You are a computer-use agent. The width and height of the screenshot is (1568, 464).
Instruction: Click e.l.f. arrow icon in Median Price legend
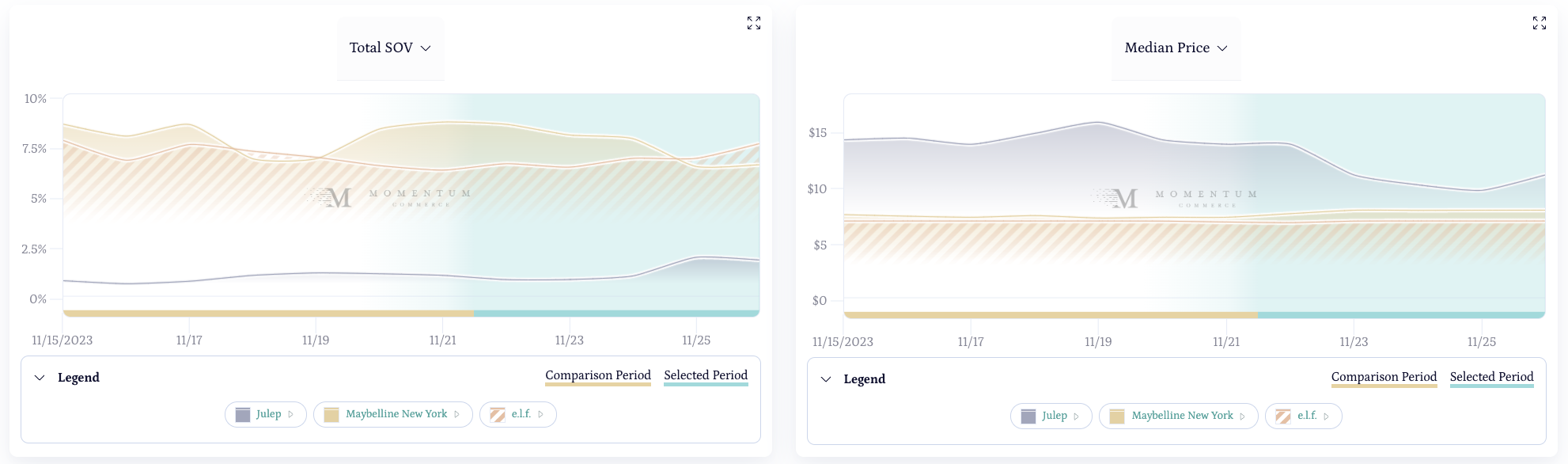[x=1327, y=416]
